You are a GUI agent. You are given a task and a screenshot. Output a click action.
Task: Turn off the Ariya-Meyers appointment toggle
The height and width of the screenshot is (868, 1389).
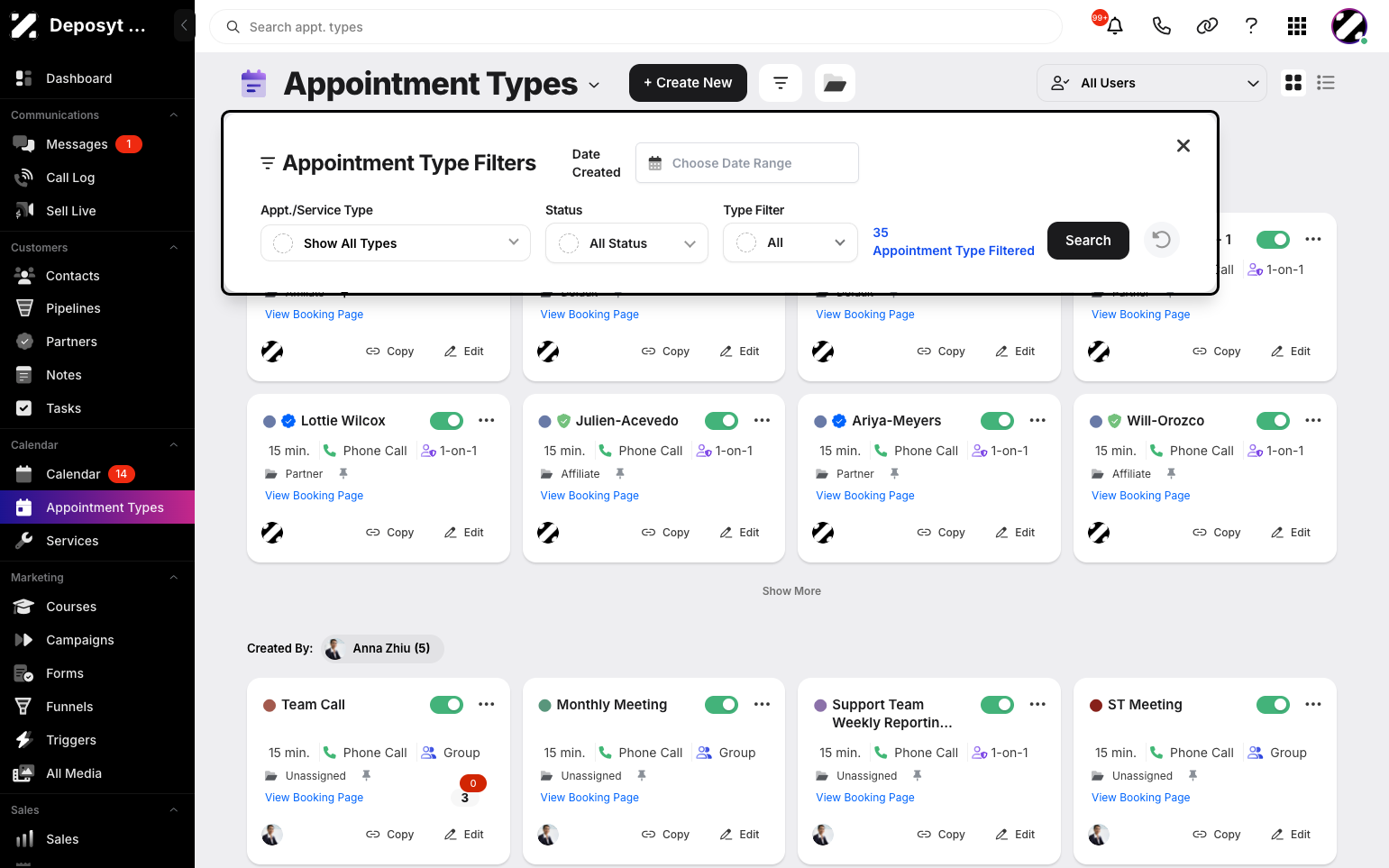coord(997,421)
